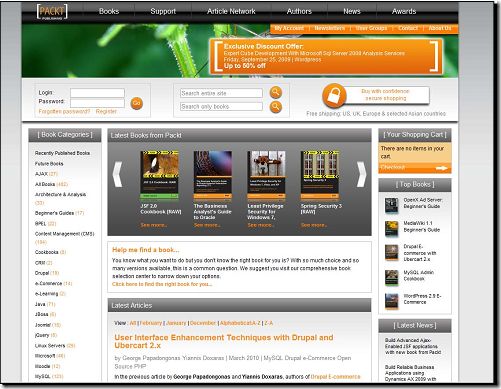Click the Checkout link in shopping cart
Image resolution: width=501 pixels, height=389 pixels.
[393, 167]
